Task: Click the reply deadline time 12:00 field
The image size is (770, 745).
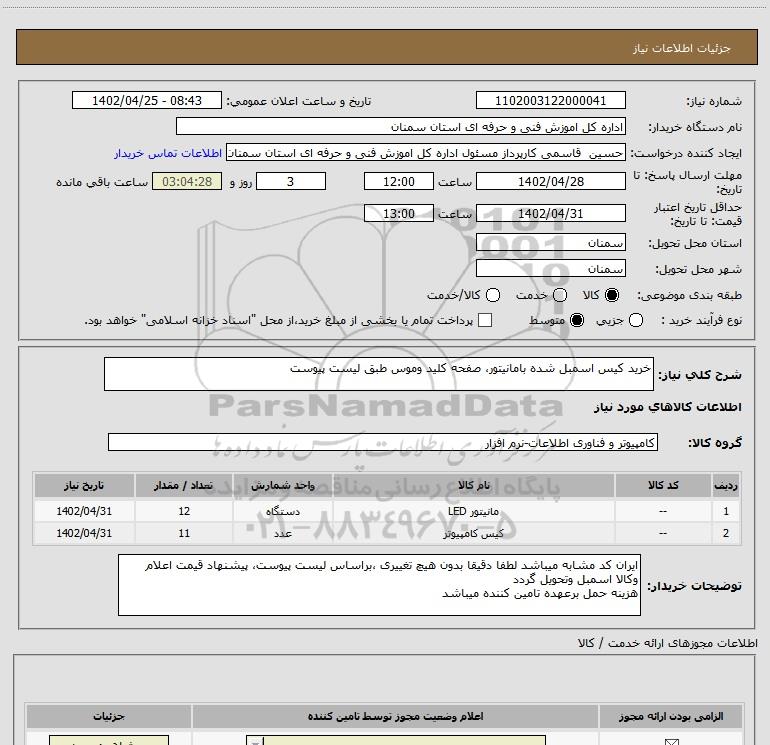Action: tap(399, 181)
